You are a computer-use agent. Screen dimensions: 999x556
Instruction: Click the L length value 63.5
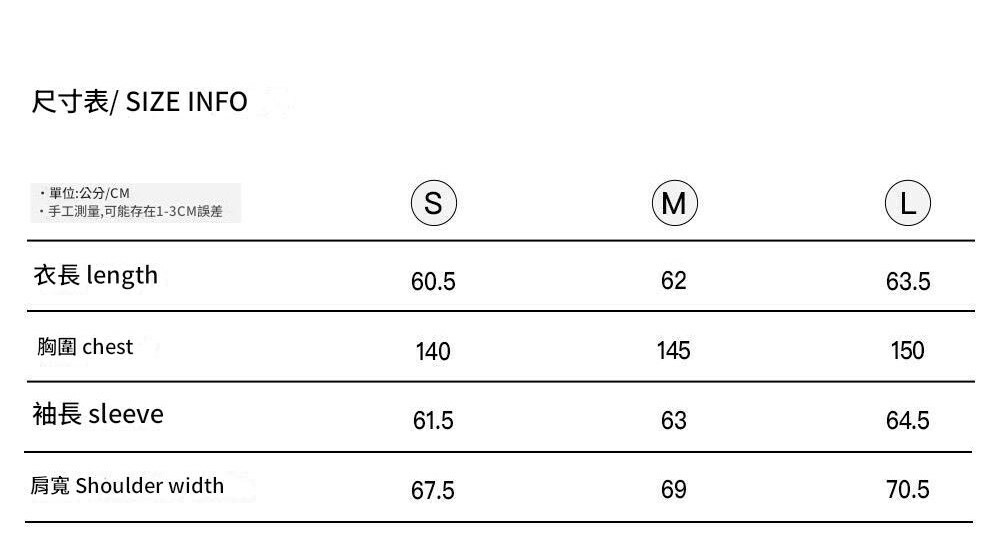click(x=907, y=282)
